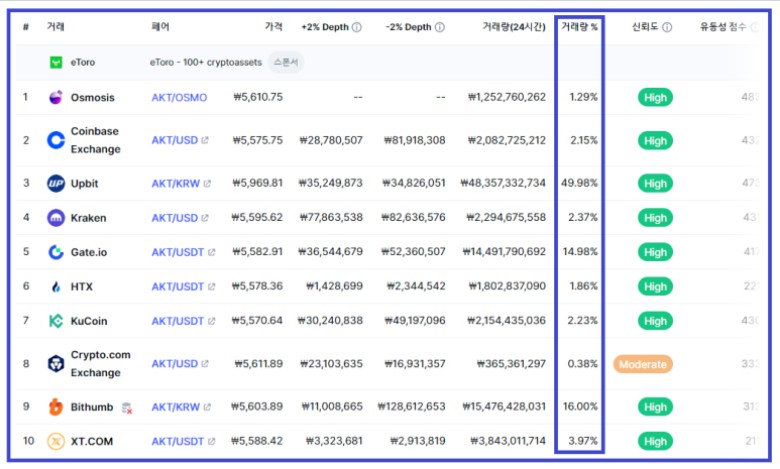Open Bithumb AKT/KRW pair link
Image resolution: width=780 pixels, height=469 pixels.
[176, 407]
